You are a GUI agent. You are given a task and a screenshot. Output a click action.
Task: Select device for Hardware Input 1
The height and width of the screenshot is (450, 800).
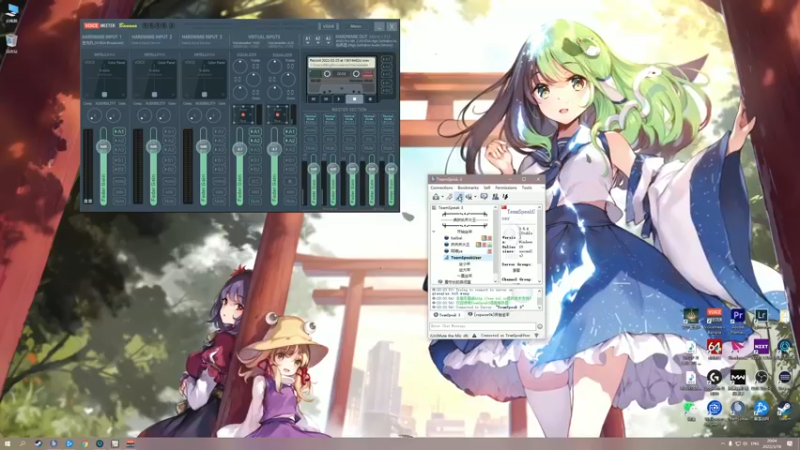(103, 43)
